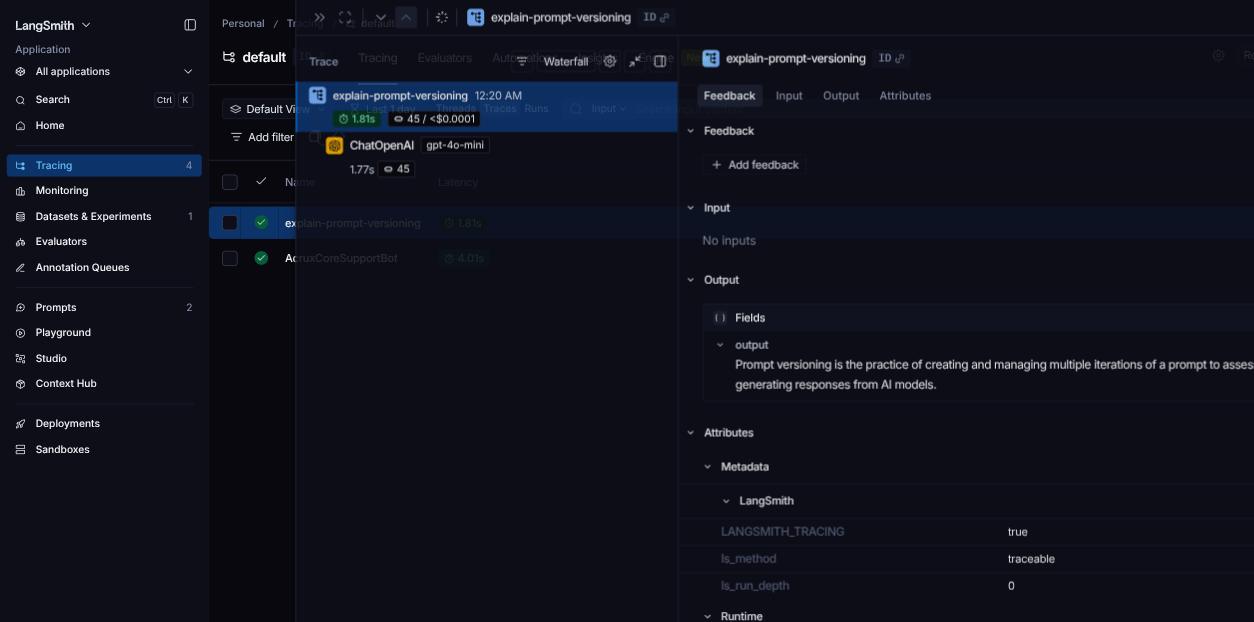This screenshot has width=1254, height=622.
Task: Click the gpt-4o-mini model badge
Action: (x=455, y=145)
